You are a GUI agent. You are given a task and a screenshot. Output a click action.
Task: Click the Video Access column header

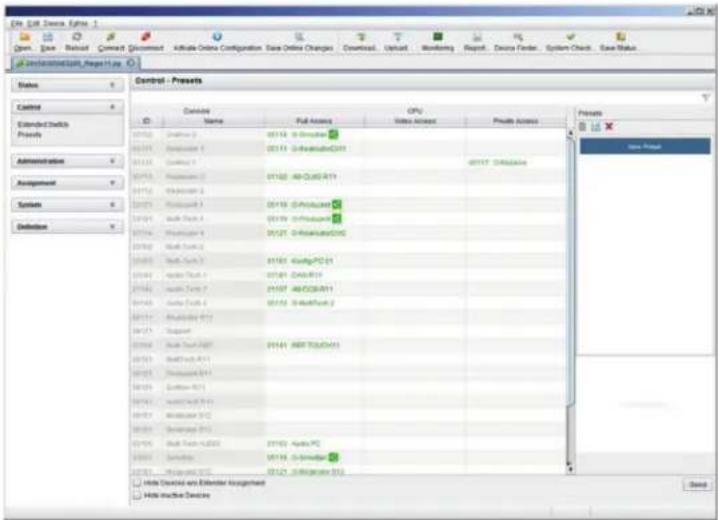pos(415,121)
